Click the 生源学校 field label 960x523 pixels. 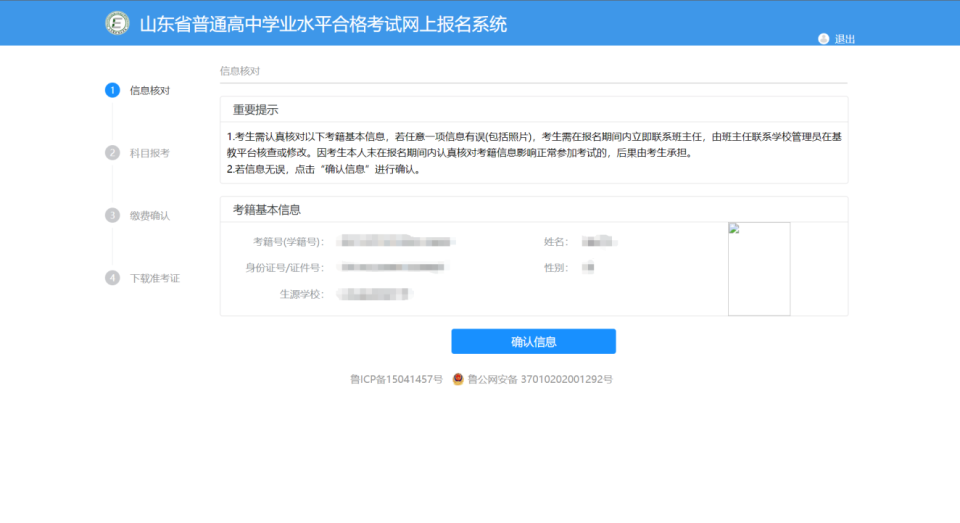coord(302,295)
